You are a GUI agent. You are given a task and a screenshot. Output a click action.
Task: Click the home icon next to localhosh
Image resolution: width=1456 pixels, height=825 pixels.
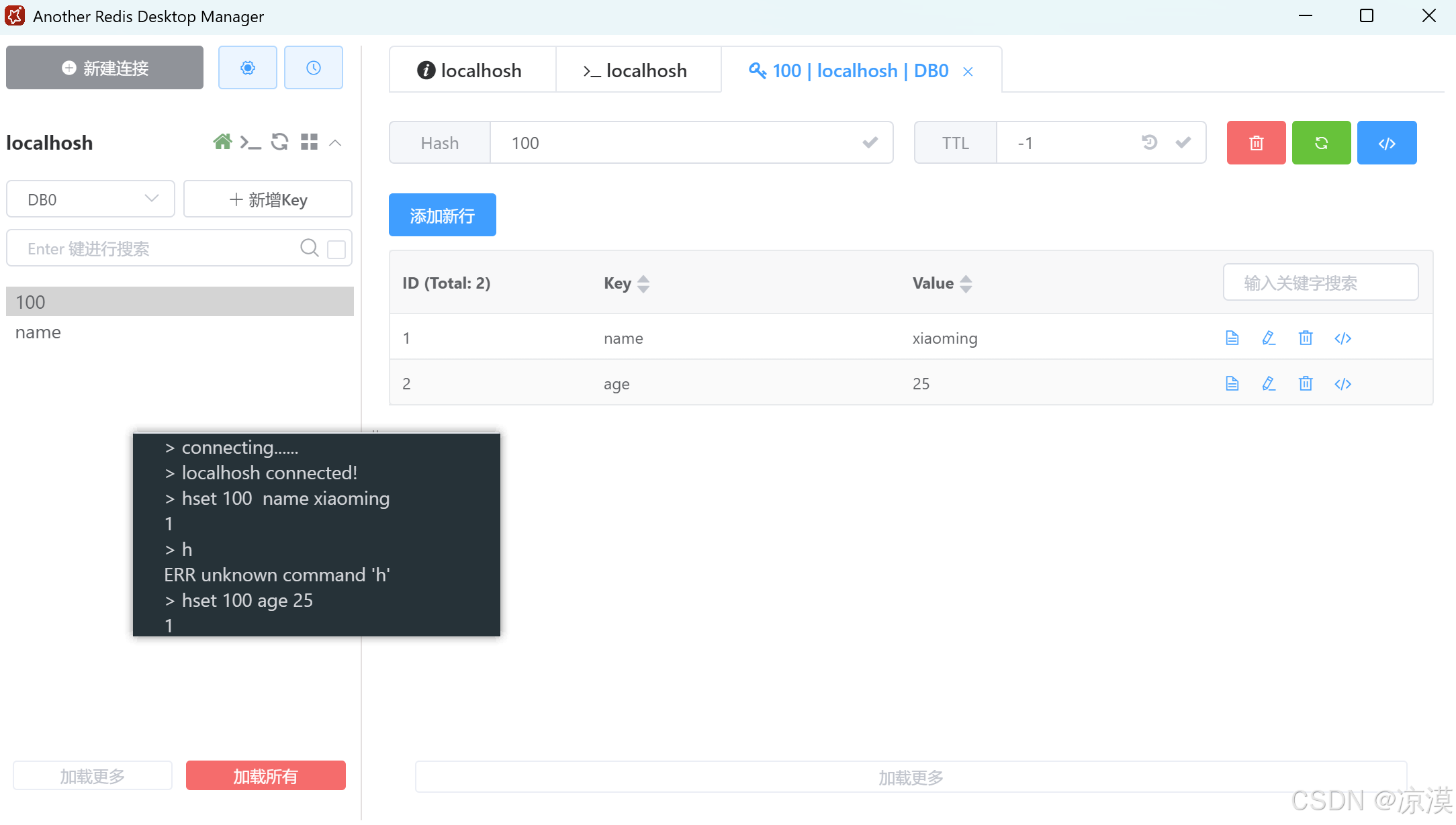[x=222, y=142]
